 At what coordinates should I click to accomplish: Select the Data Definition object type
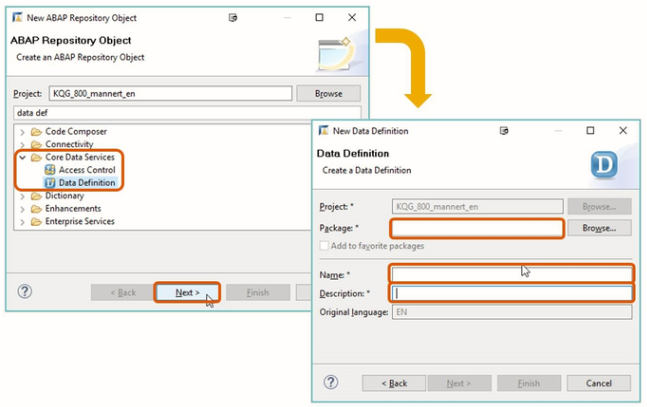pos(86,183)
